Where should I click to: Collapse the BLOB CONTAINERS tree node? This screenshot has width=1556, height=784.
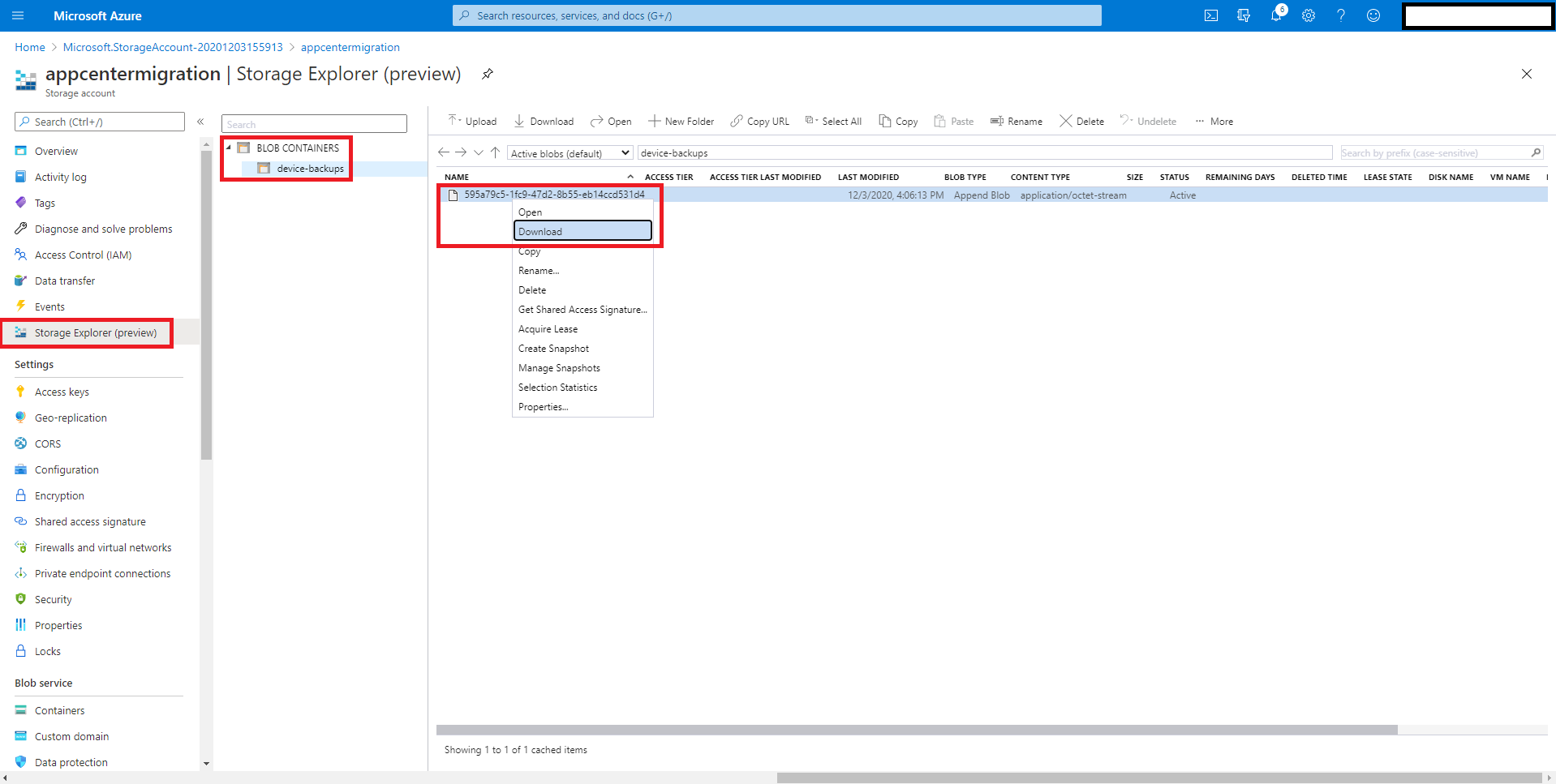(229, 148)
